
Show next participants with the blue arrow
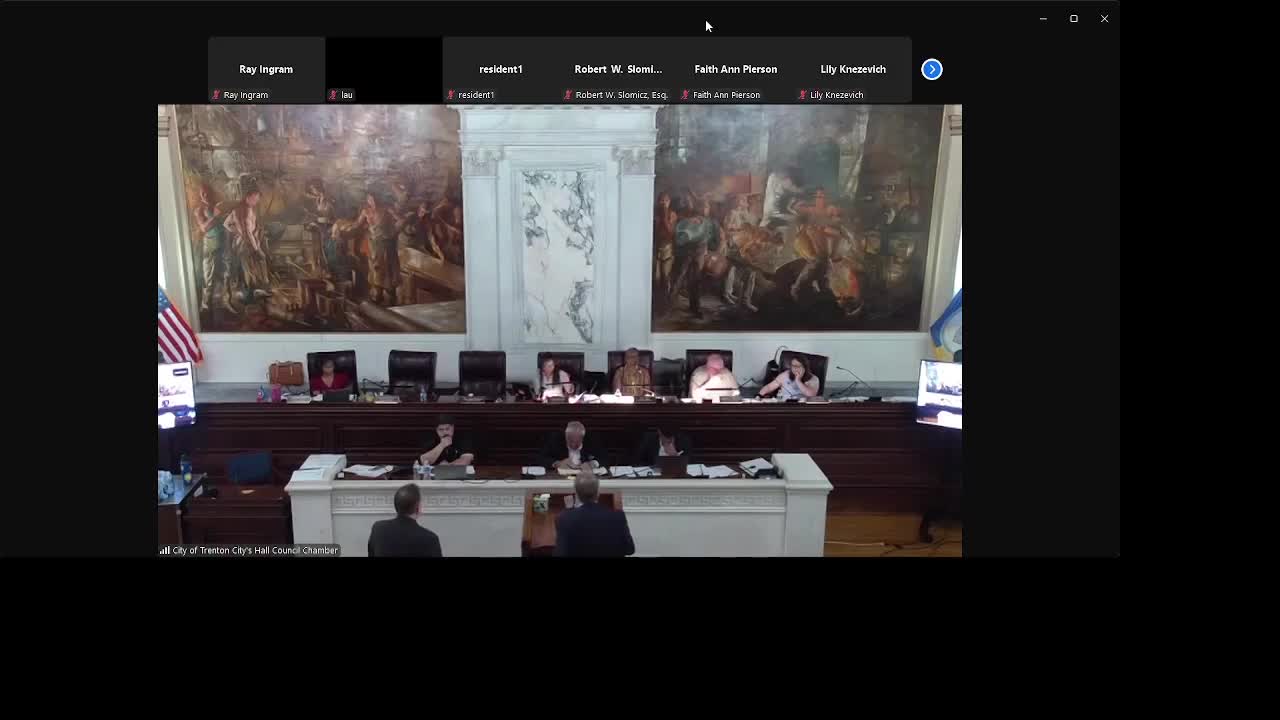pos(931,69)
